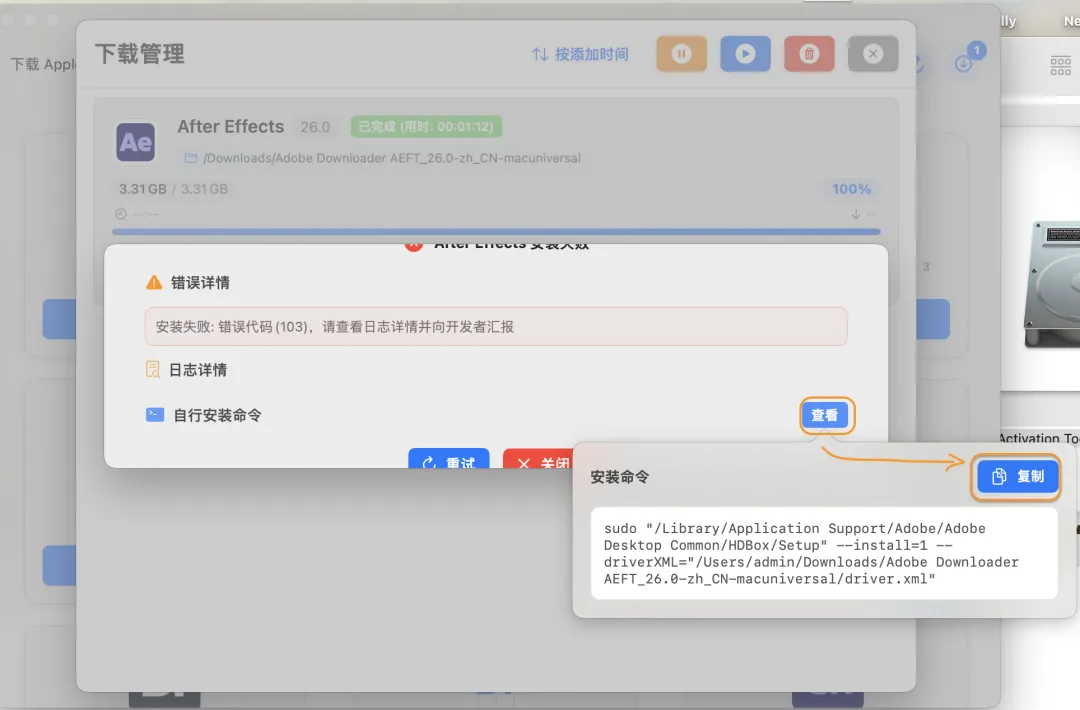Click the orange pause all downloads button
Image resolution: width=1080 pixels, height=710 pixels.
coord(681,54)
